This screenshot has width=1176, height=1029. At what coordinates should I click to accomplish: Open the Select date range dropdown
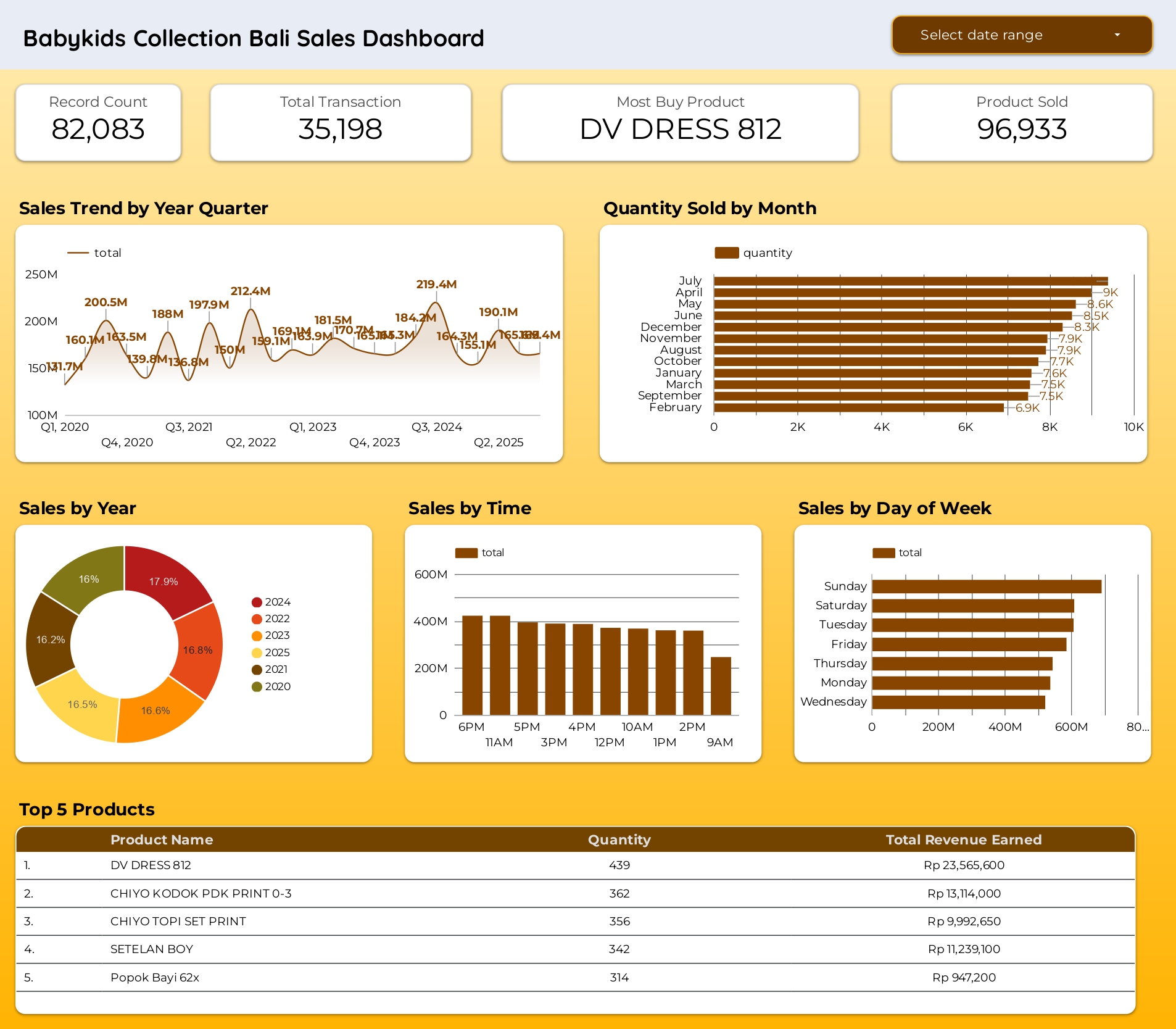point(1022,35)
